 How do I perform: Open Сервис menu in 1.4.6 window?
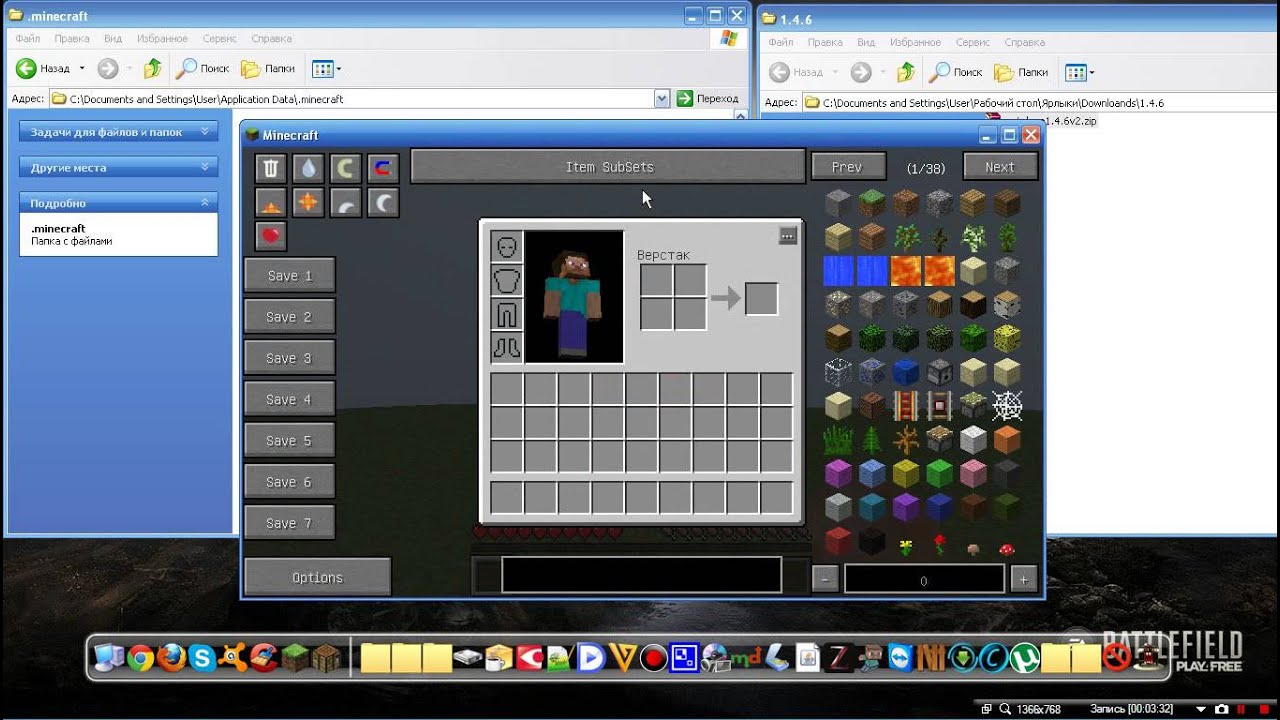click(x=973, y=43)
